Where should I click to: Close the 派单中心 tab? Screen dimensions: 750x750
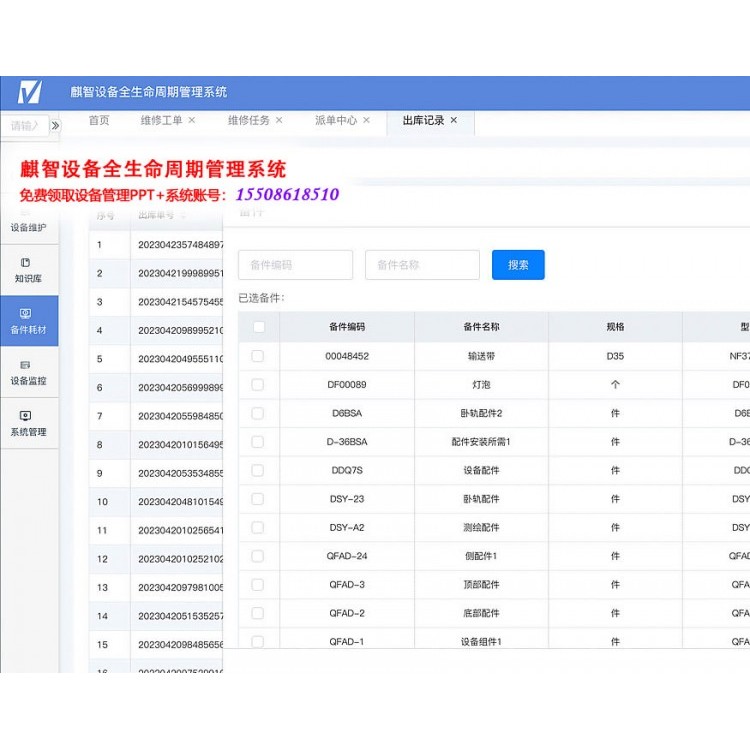coord(366,120)
